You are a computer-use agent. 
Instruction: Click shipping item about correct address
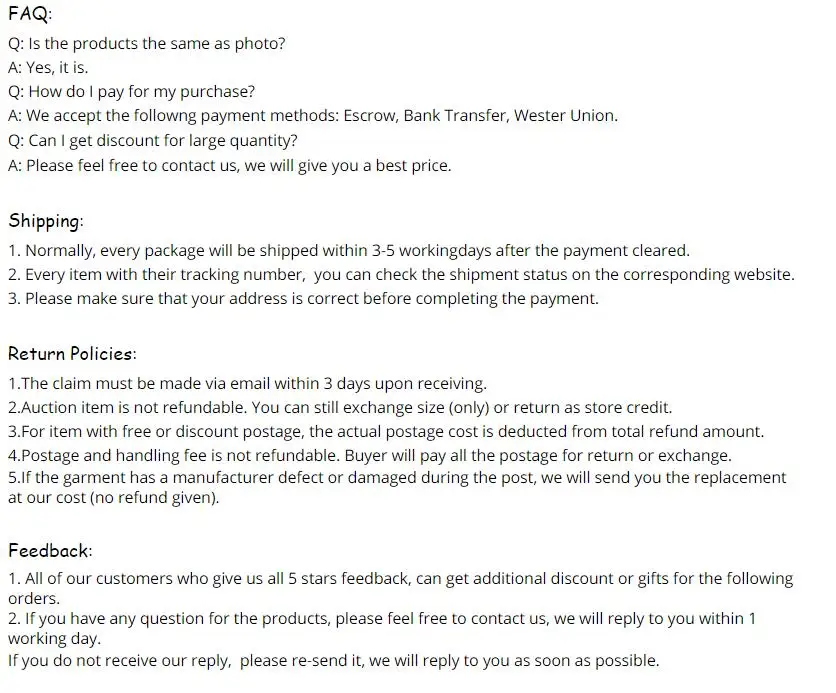pos(303,299)
